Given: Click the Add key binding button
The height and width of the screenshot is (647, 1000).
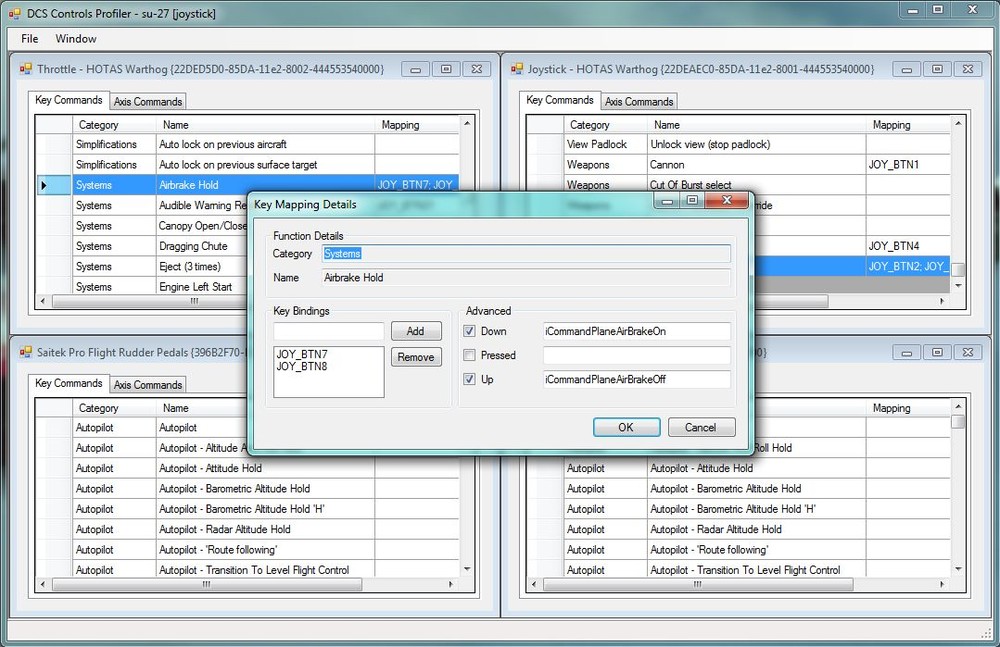Looking at the screenshot, I should tap(416, 331).
